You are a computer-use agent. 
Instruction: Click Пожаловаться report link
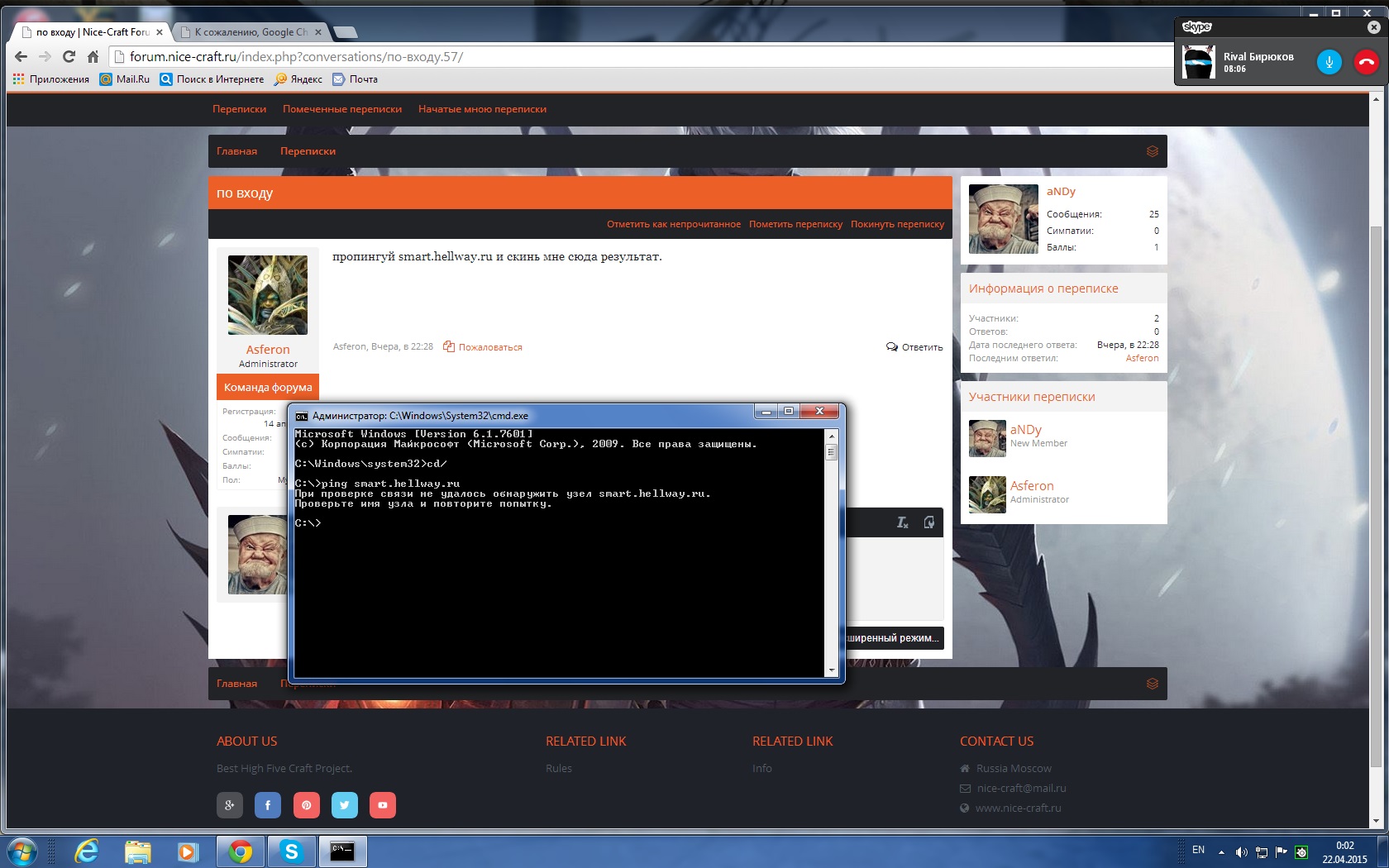(483, 347)
